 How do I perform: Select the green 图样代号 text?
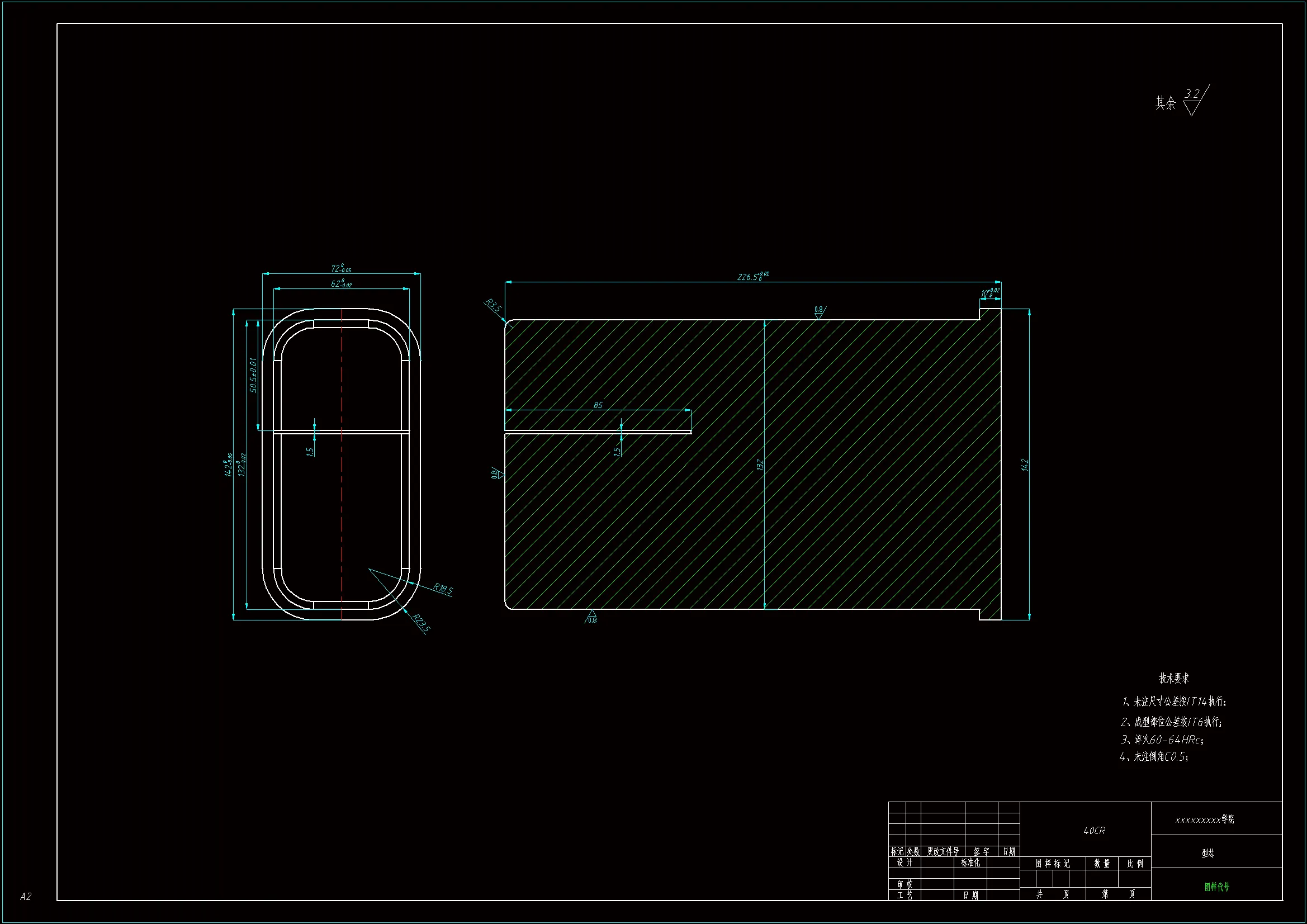pos(1216,887)
